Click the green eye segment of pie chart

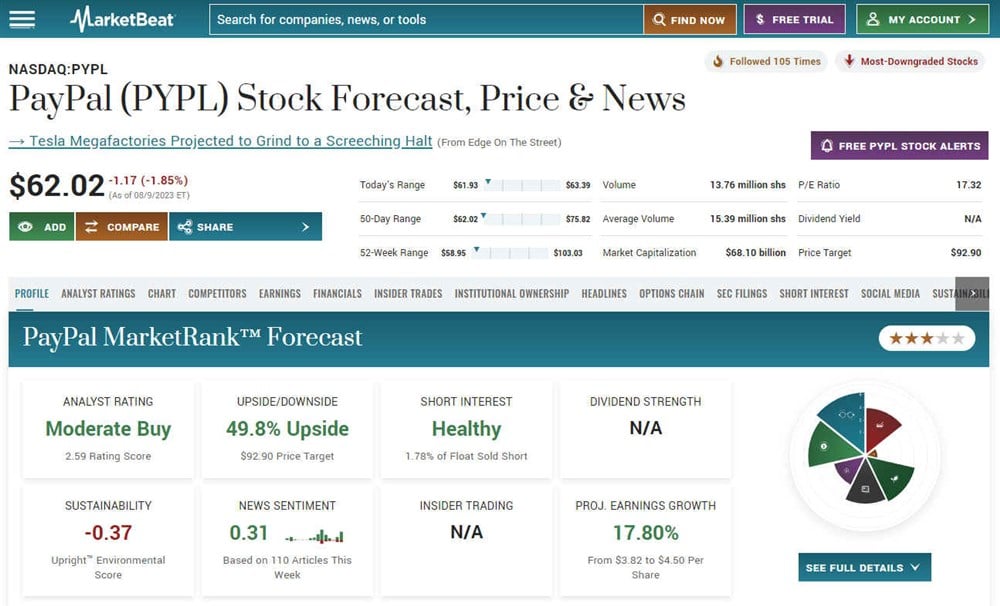click(830, 447)
